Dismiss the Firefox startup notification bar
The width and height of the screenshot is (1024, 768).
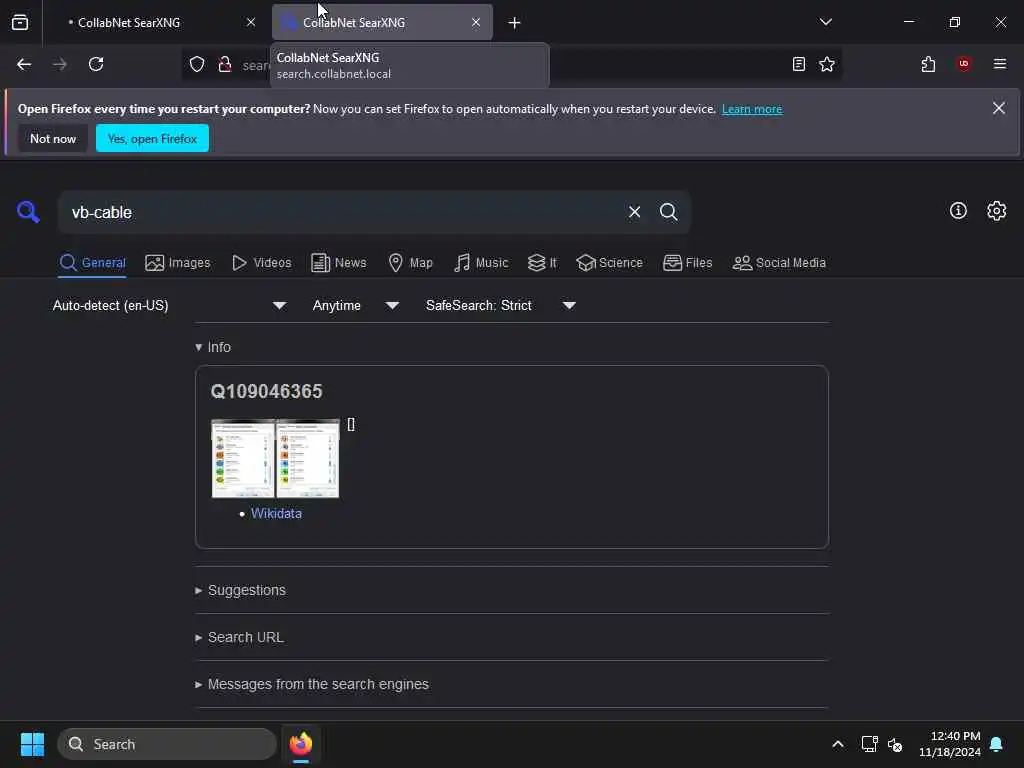click(999, 108)
